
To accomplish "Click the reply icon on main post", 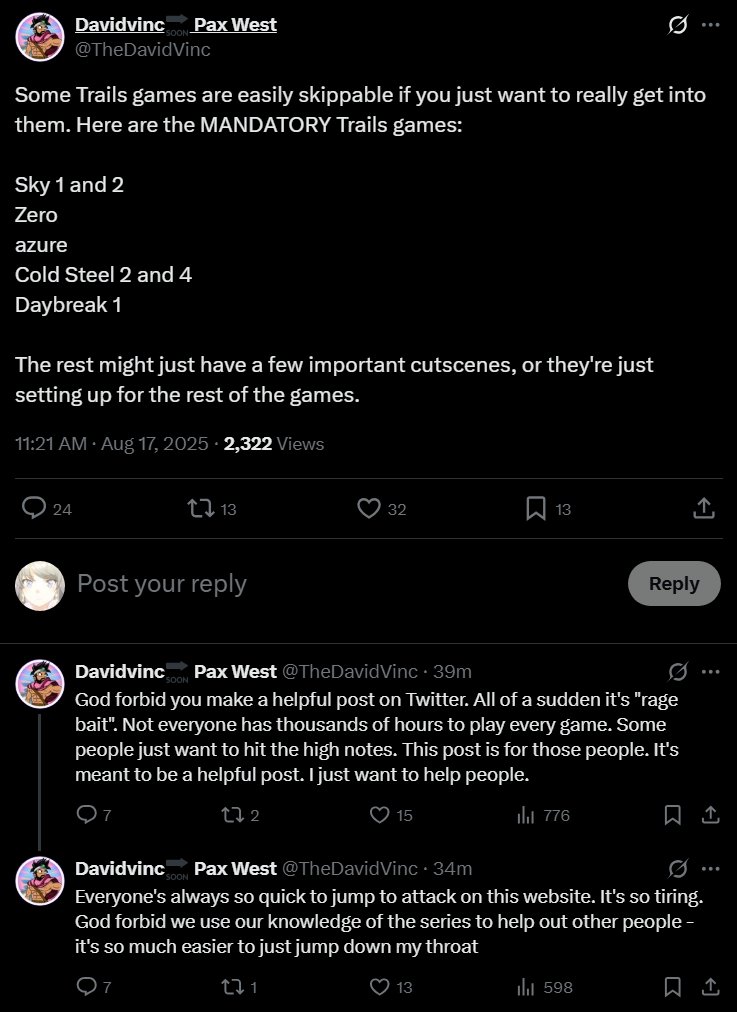I will coord(35,508).
